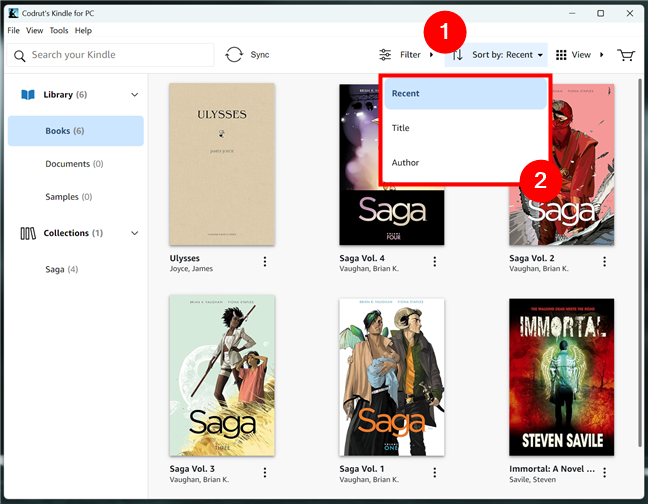Screen dimensions: 648x504
Task: Select Author sort option
Action: pos(465,163)
